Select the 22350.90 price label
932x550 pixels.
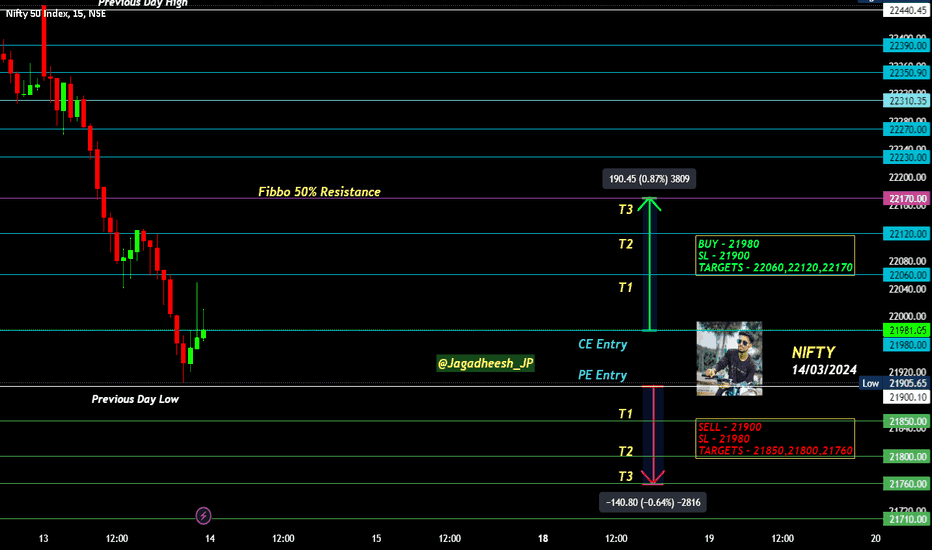tap(906, 73)
